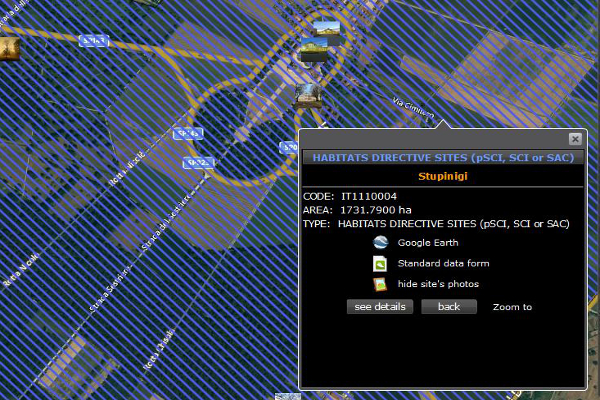The image size is (600, 400).
Task: Click the area value 1731.7900 ha
Action: tap(376, 210)
